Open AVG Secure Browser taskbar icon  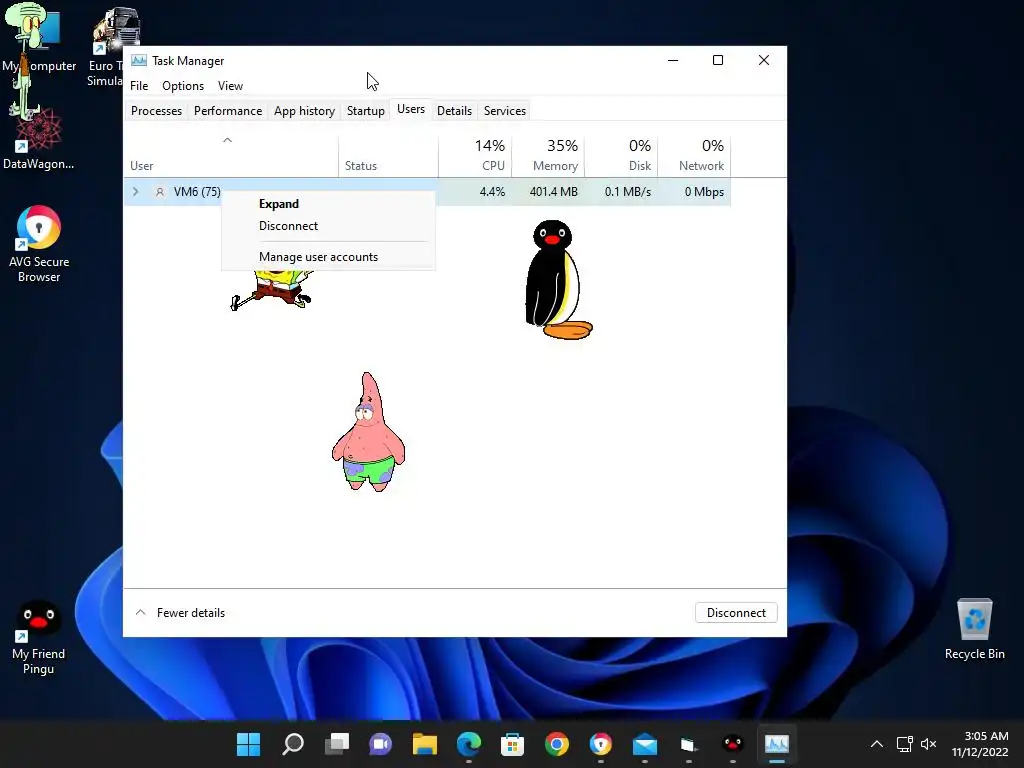coord(601,744)
